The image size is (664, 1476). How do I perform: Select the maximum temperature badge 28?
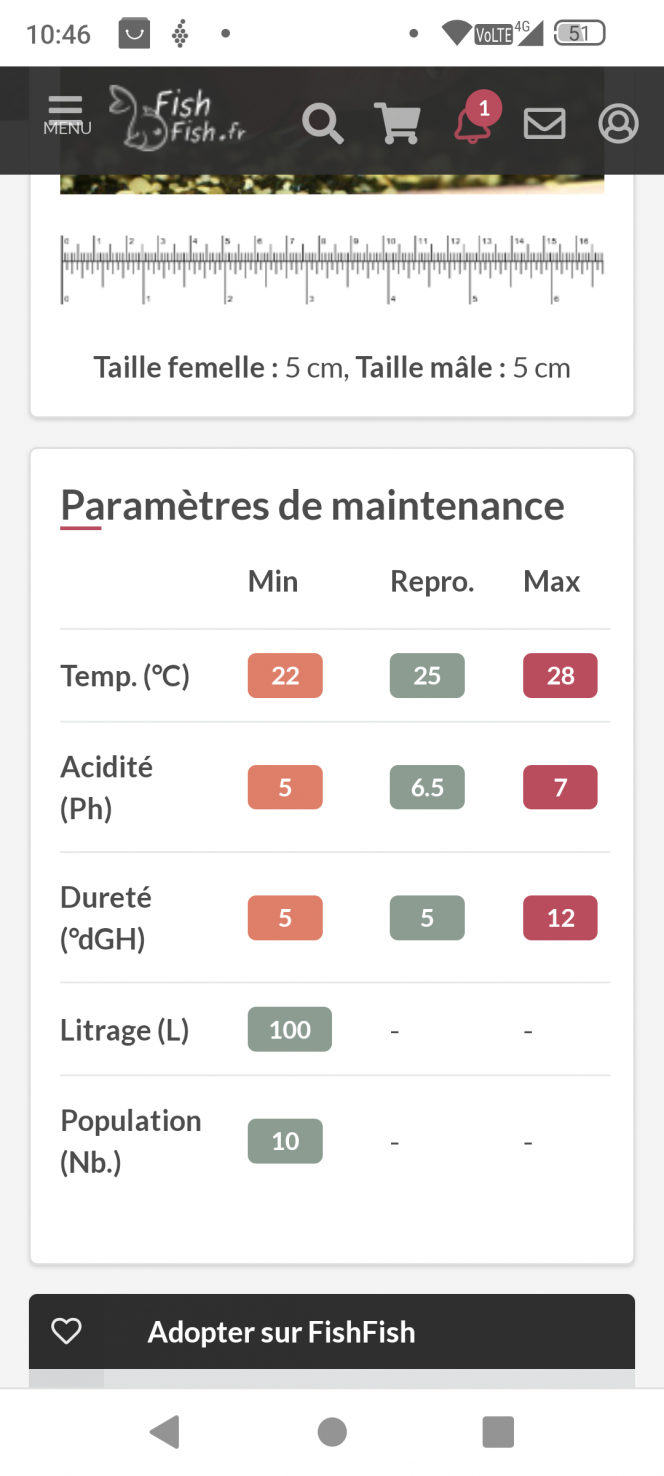tap(560, 675)
